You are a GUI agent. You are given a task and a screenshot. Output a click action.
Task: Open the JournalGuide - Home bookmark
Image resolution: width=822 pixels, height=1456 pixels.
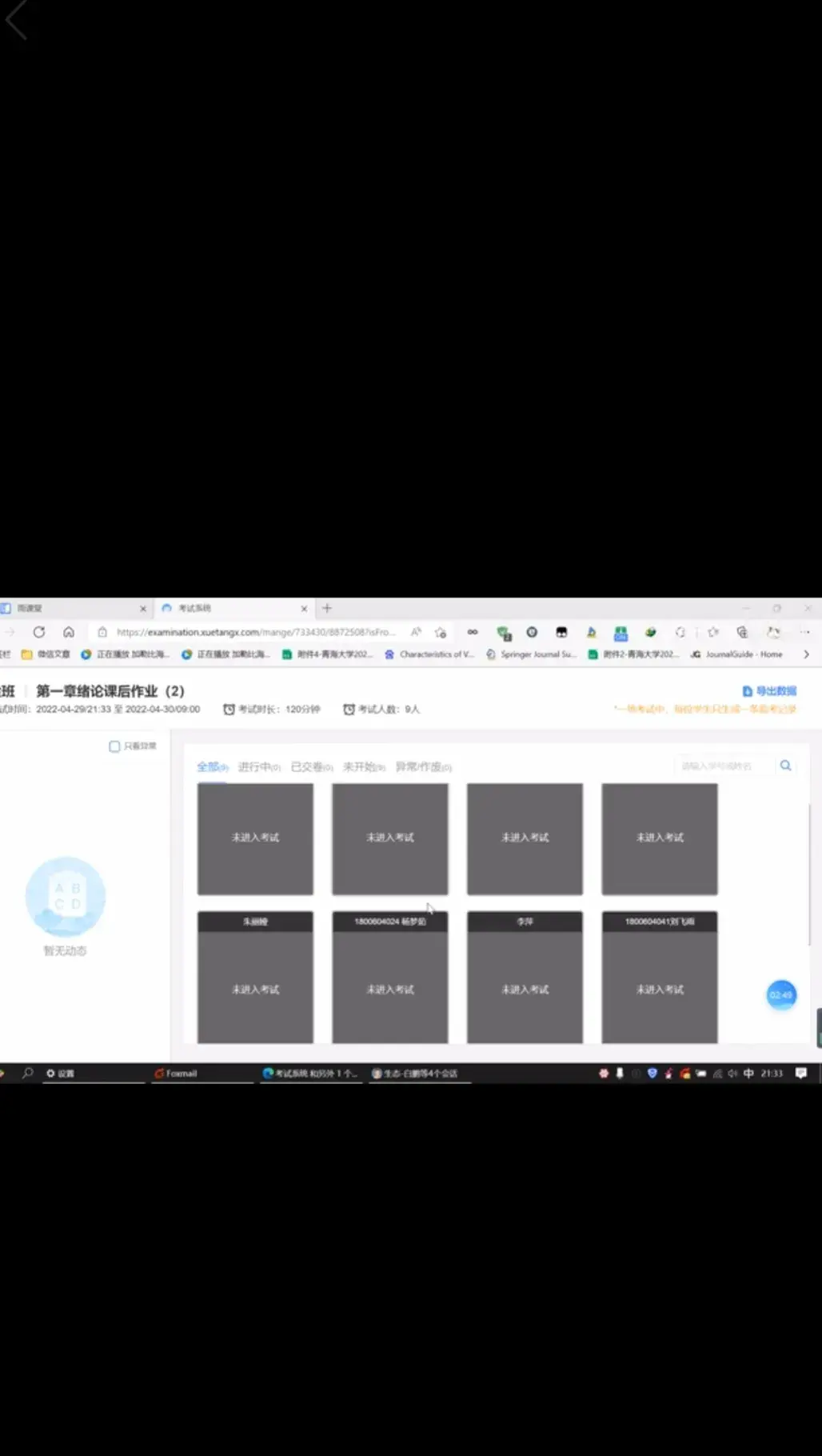pos(736,654)
